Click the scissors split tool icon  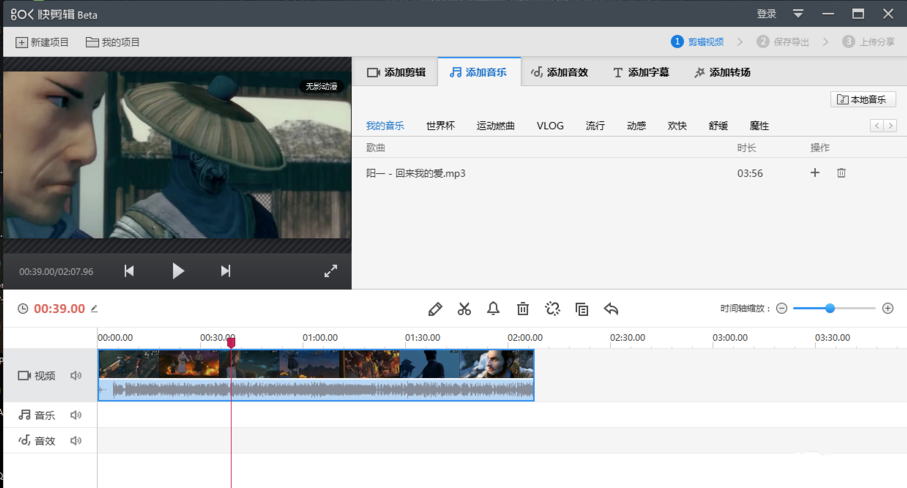point(464,309)
